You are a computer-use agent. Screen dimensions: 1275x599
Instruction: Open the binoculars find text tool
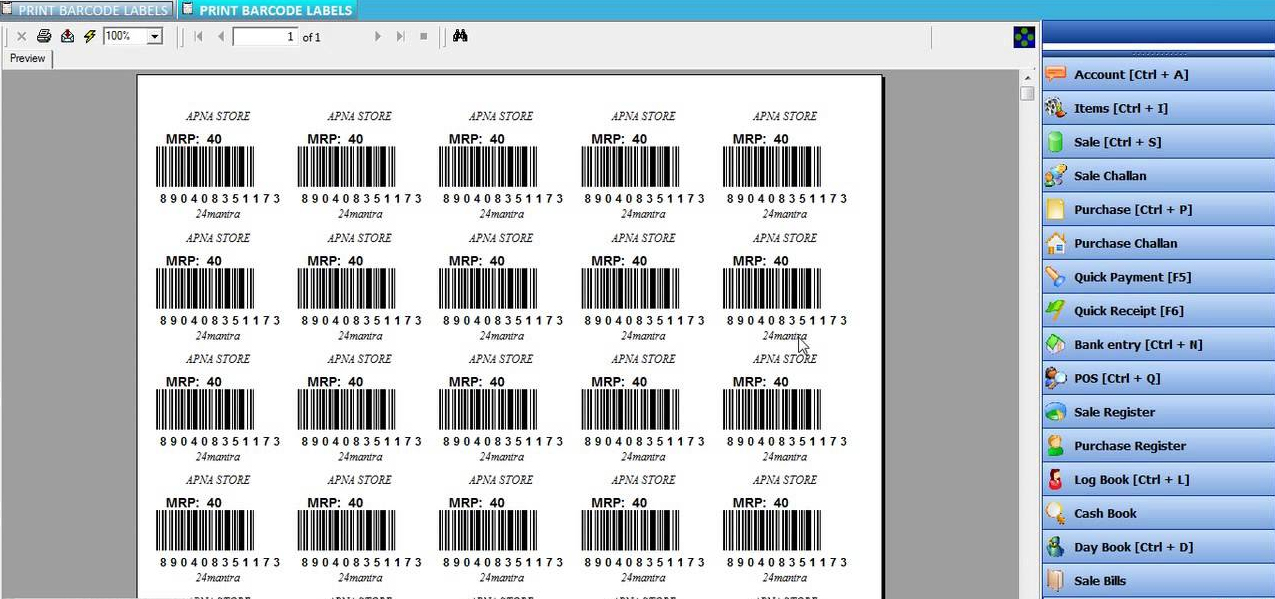[460, 36]
